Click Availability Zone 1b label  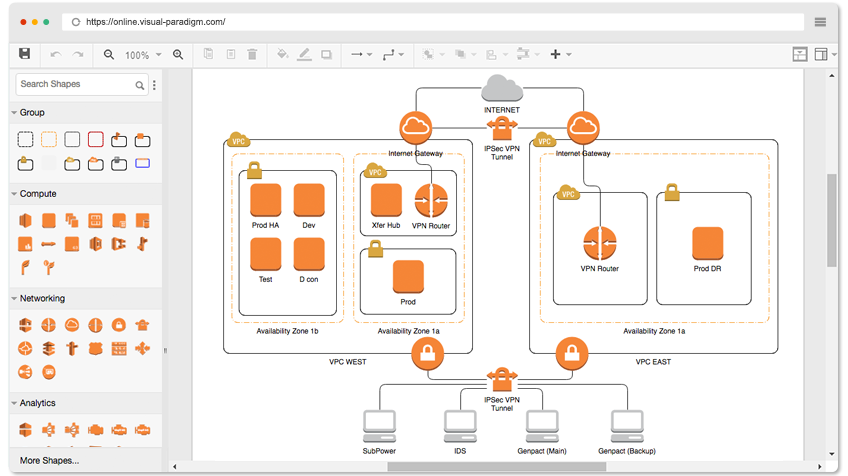(x=287, y=331)
